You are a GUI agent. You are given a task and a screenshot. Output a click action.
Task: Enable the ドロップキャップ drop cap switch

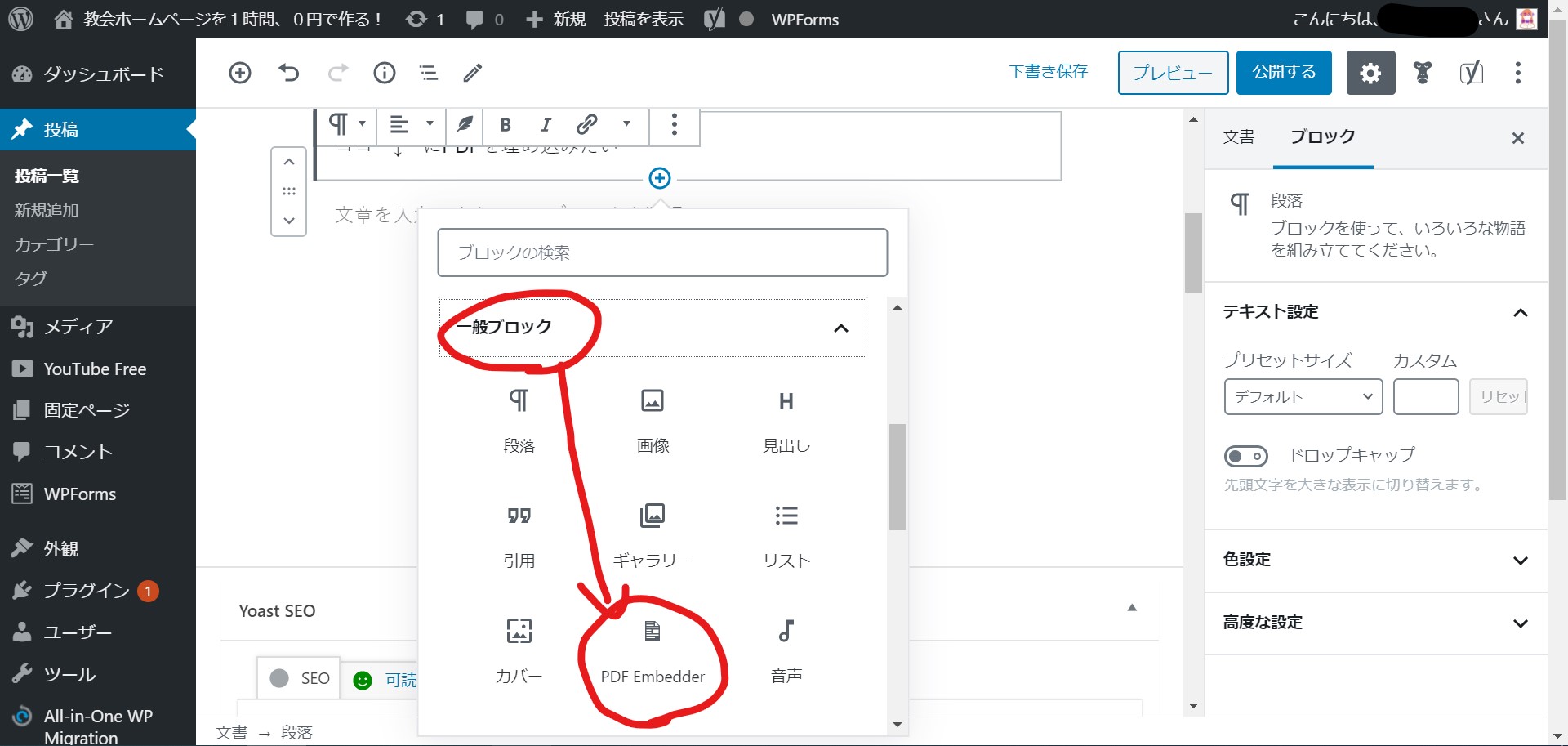click(1245, 455)
